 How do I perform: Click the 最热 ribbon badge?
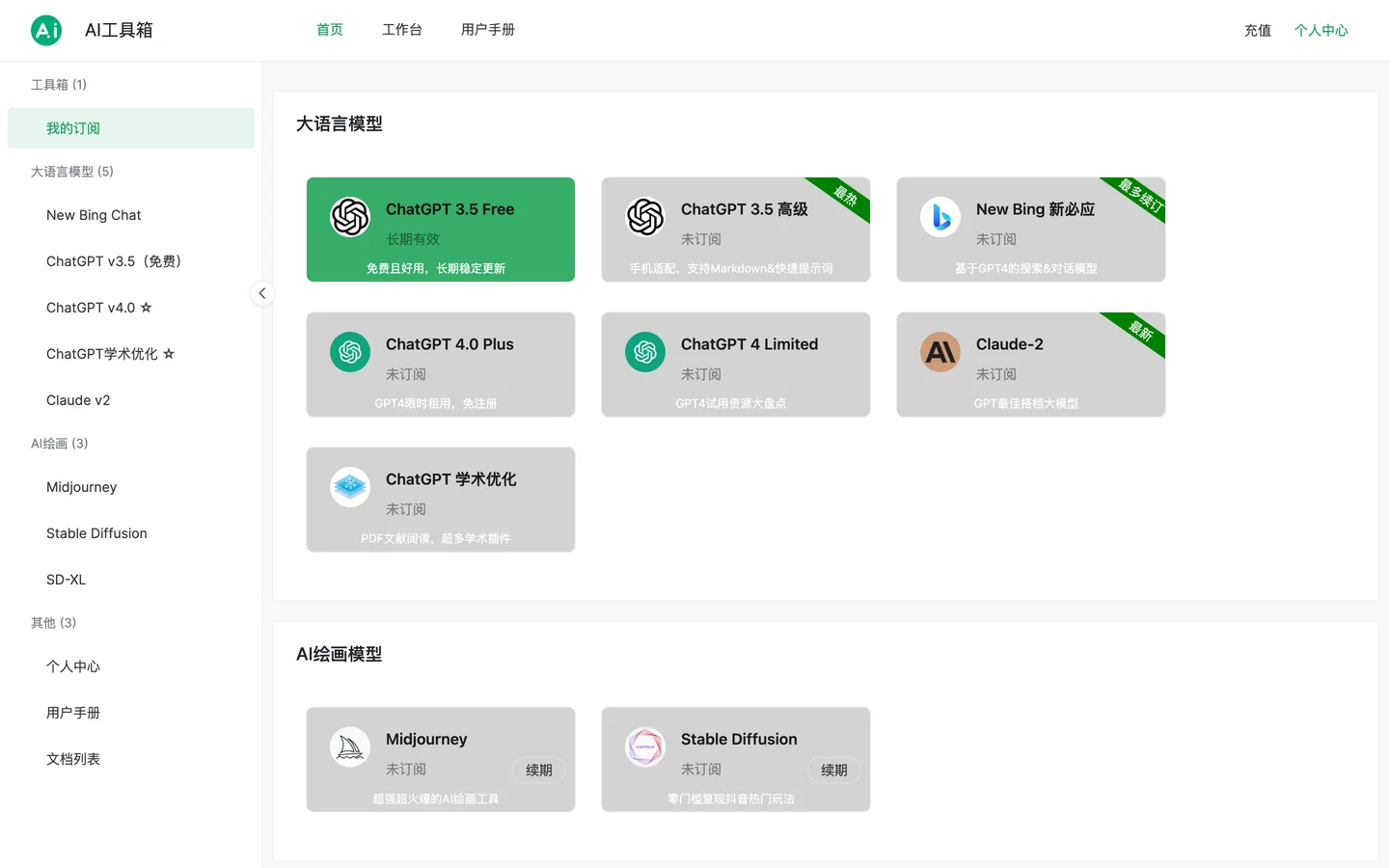point(846,196)
